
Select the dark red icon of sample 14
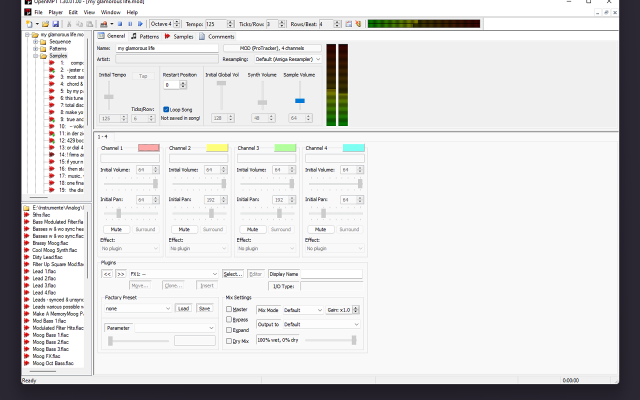pyautogui.click(x=52, y=155)
